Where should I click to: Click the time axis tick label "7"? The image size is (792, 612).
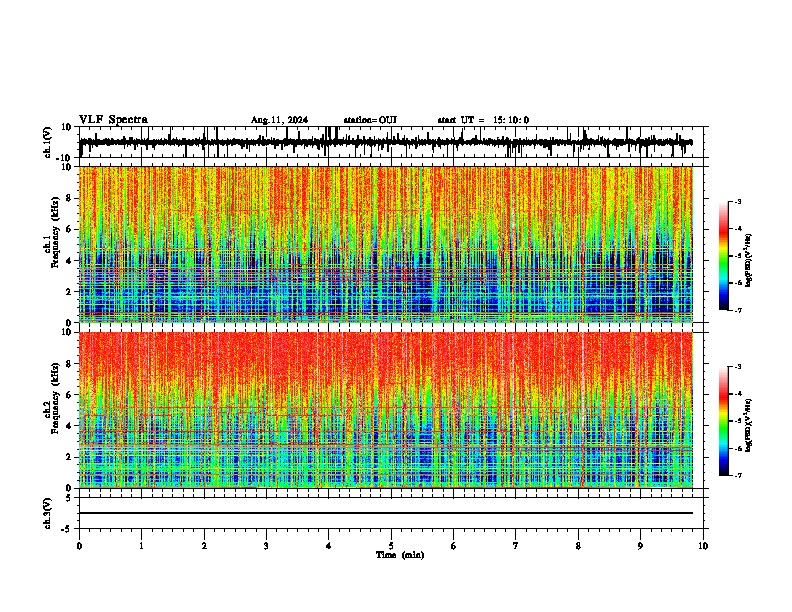click(516, 546)
